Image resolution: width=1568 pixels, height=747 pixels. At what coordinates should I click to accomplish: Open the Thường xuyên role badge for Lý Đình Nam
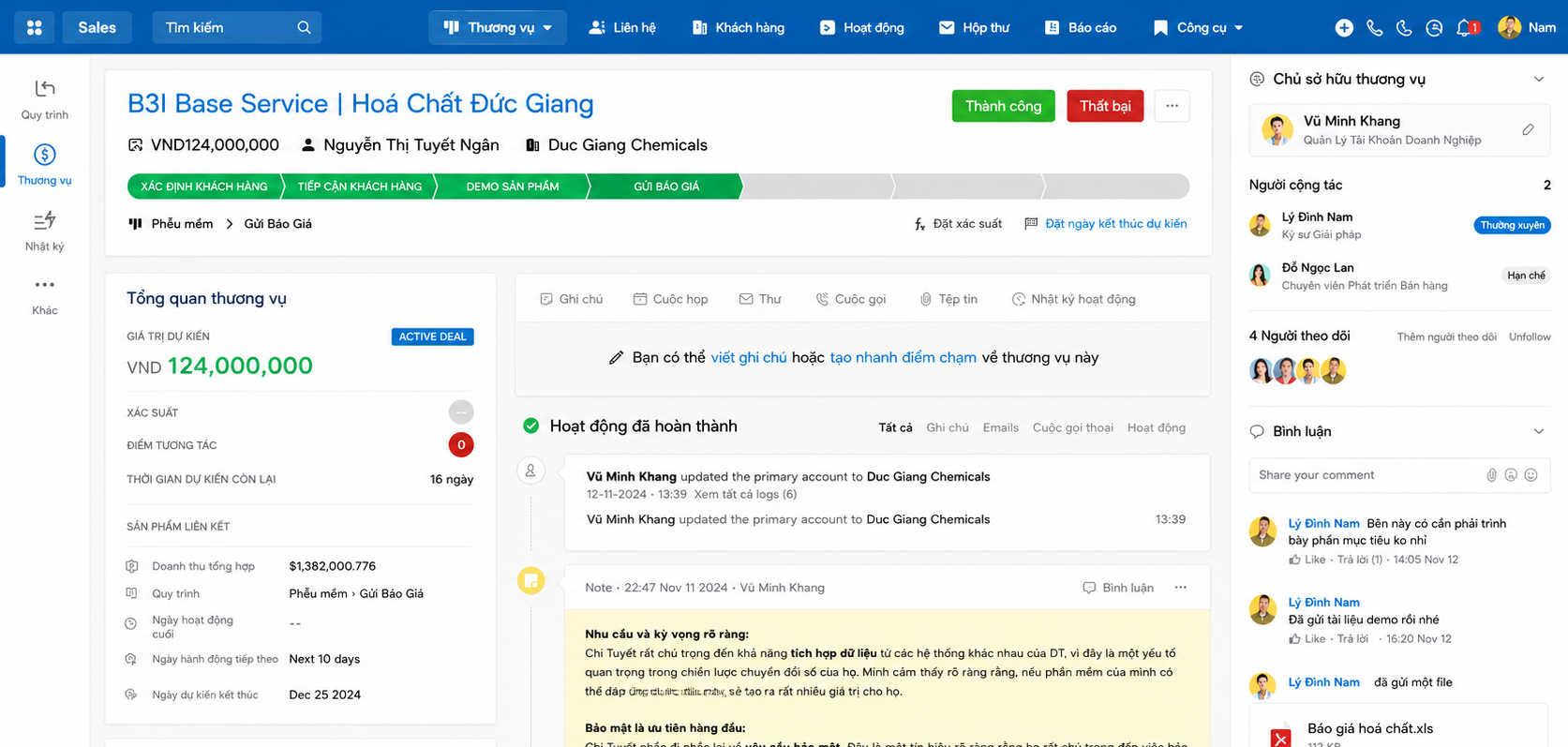point(1513,225)
